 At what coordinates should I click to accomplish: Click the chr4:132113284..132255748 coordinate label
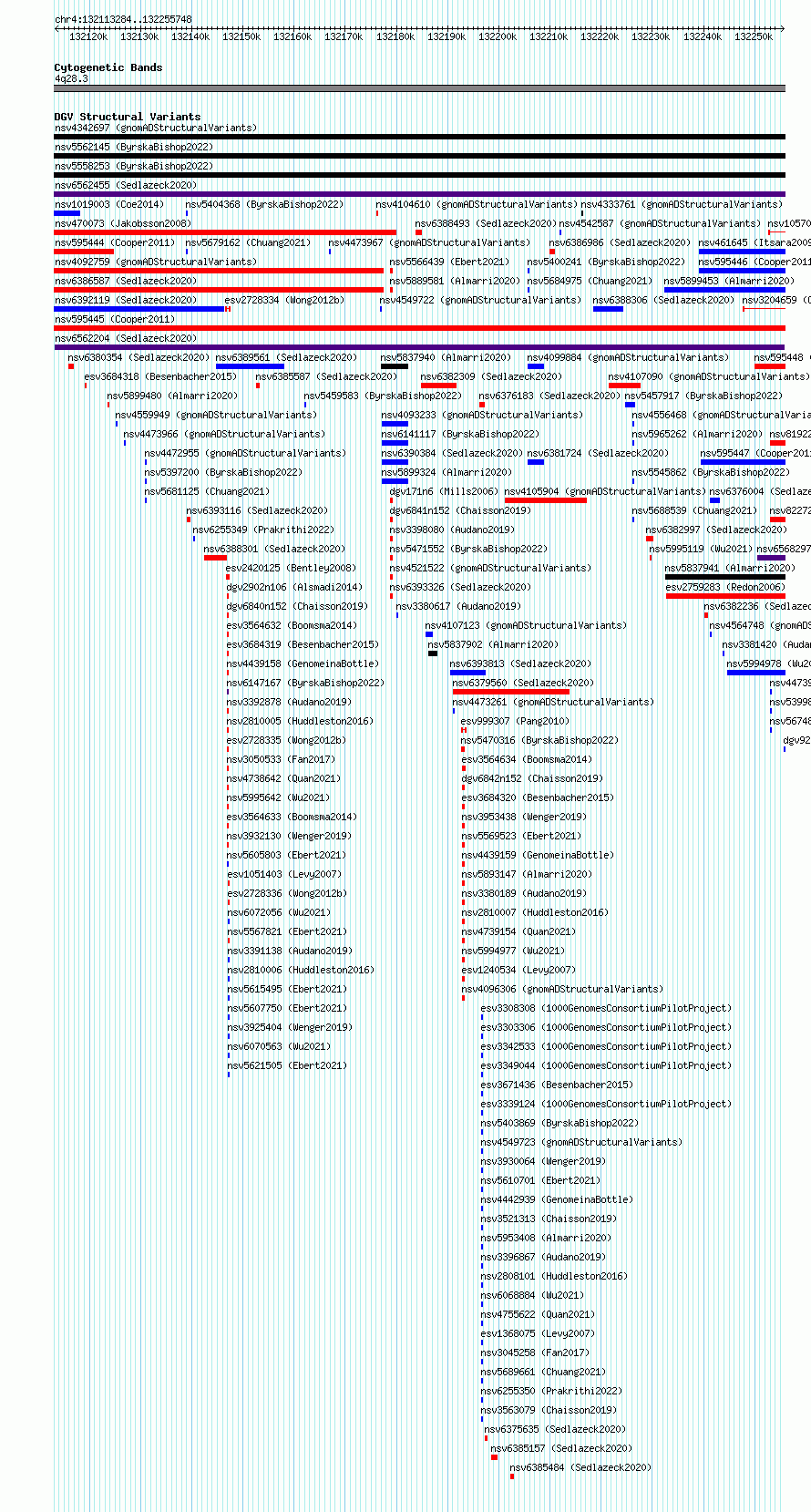click(123, 19)
